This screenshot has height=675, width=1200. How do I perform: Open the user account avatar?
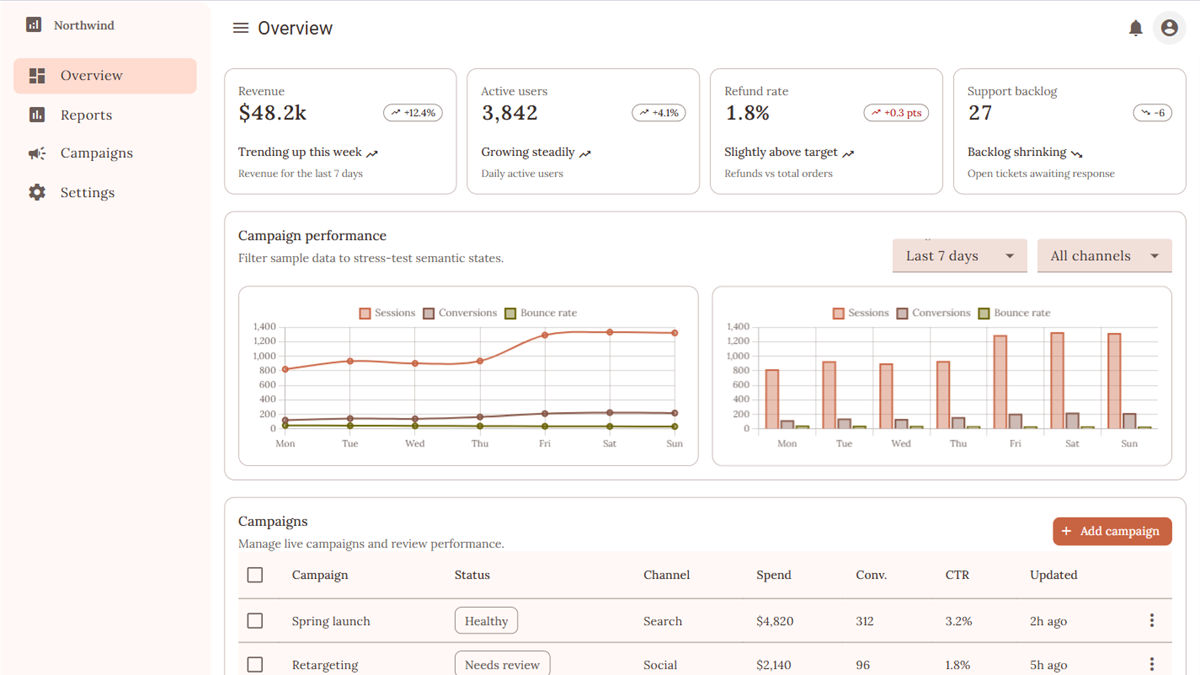coord(1169,28)
